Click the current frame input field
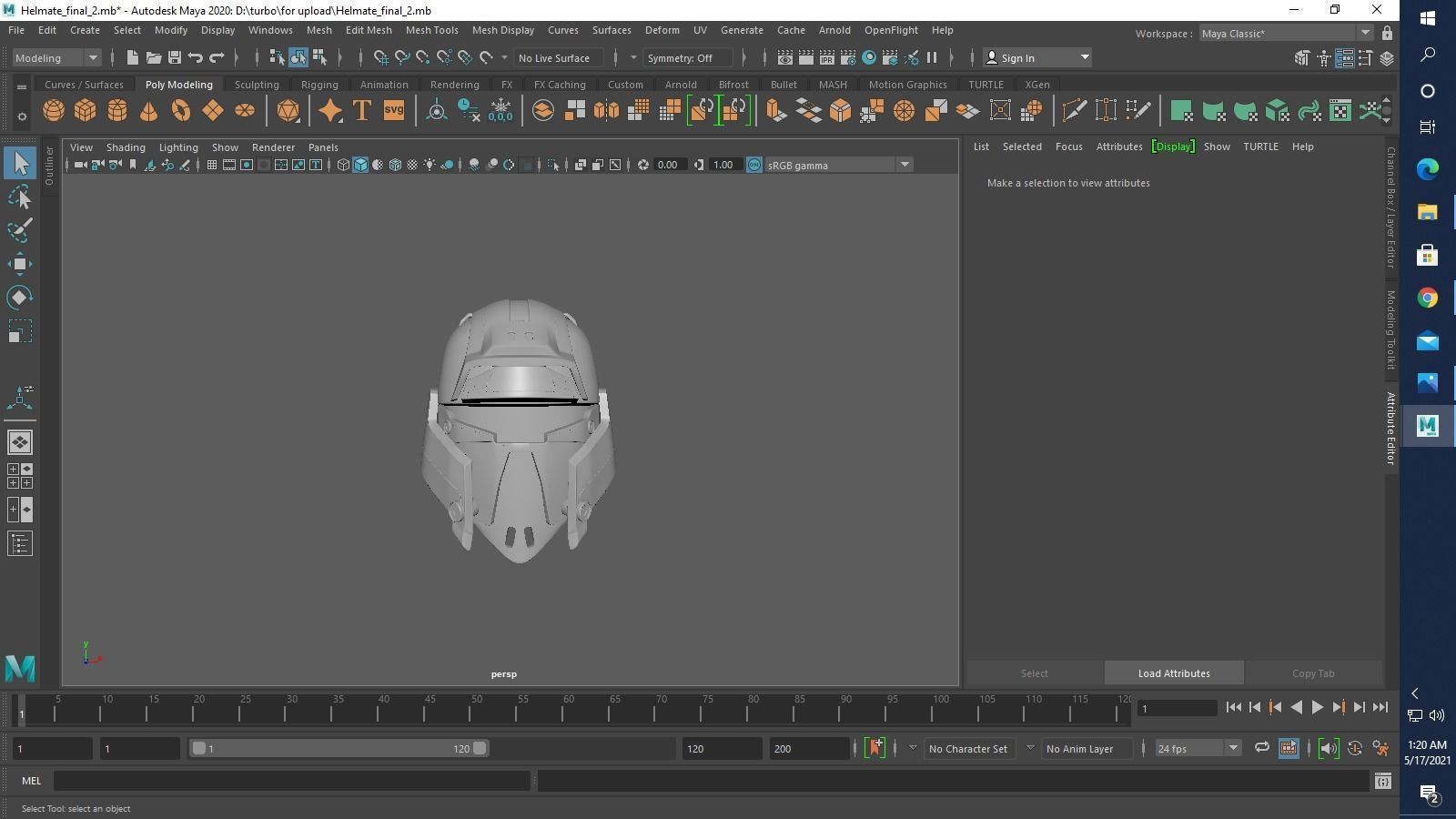 pos(1178,708)
